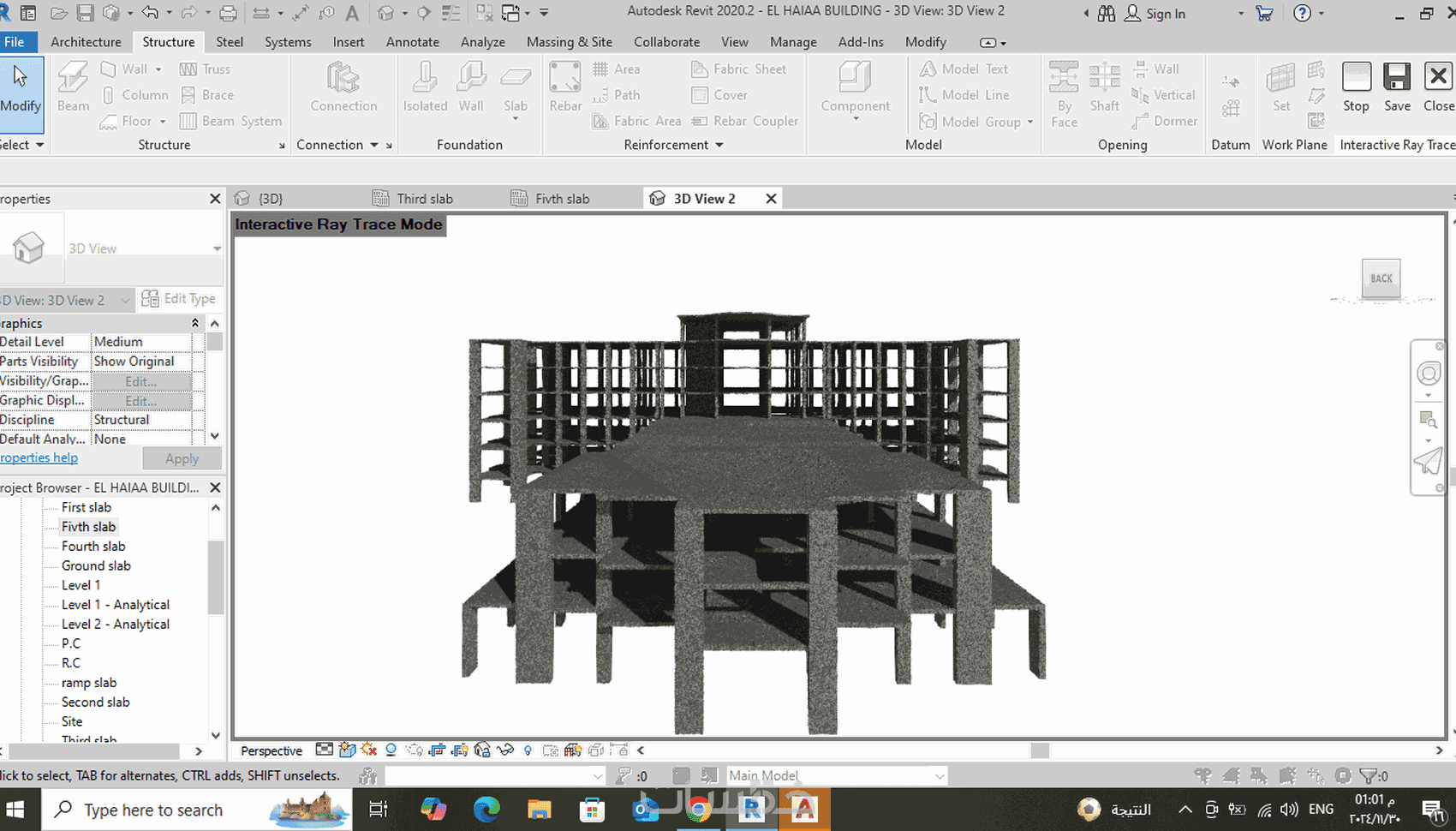This screenshot has width=1456, height=831.
Task: Switch to the Annotate ribbon tab
Action: [412, 42]
